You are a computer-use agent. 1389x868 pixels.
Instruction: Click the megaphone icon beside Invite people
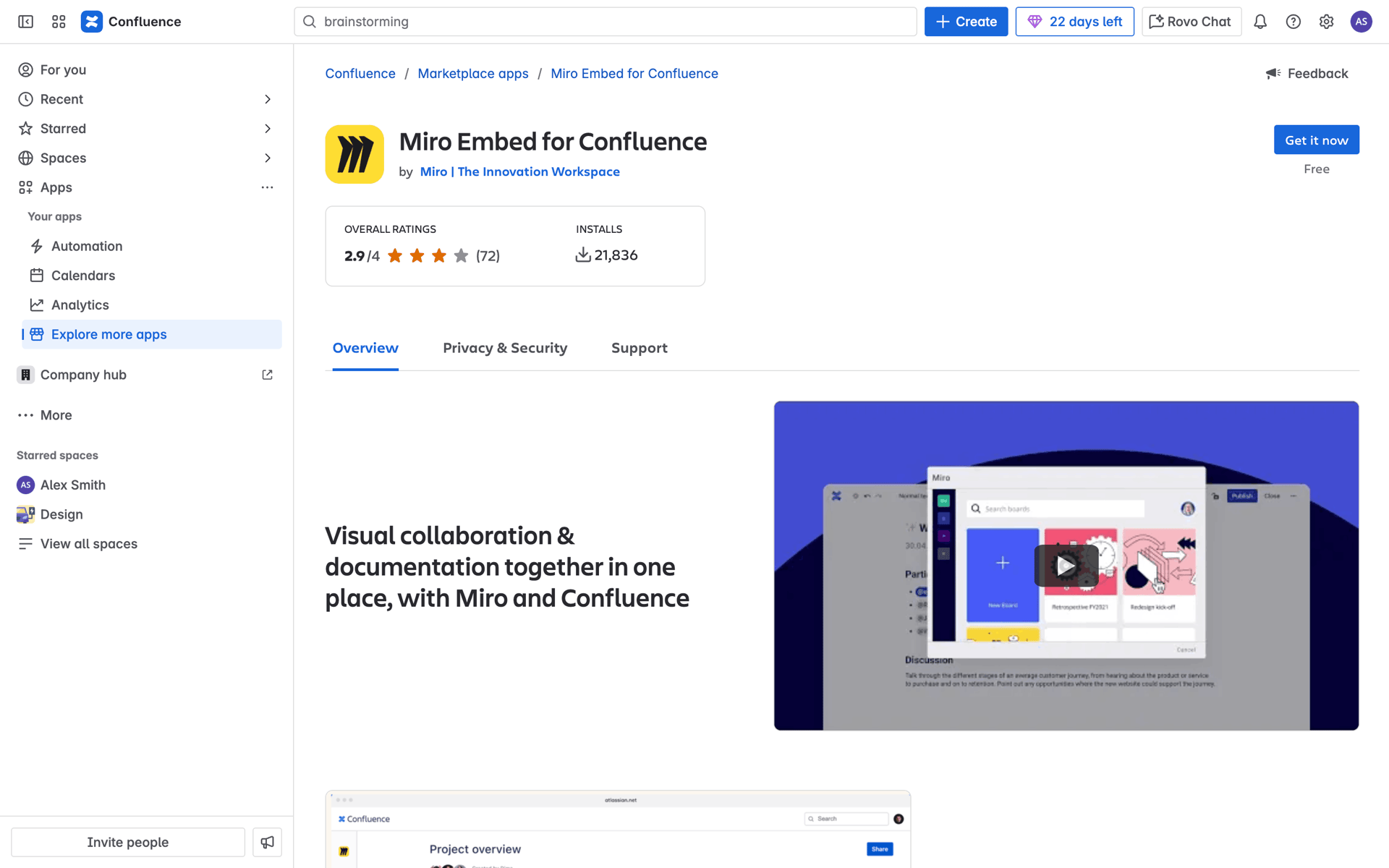pos(268,842)
